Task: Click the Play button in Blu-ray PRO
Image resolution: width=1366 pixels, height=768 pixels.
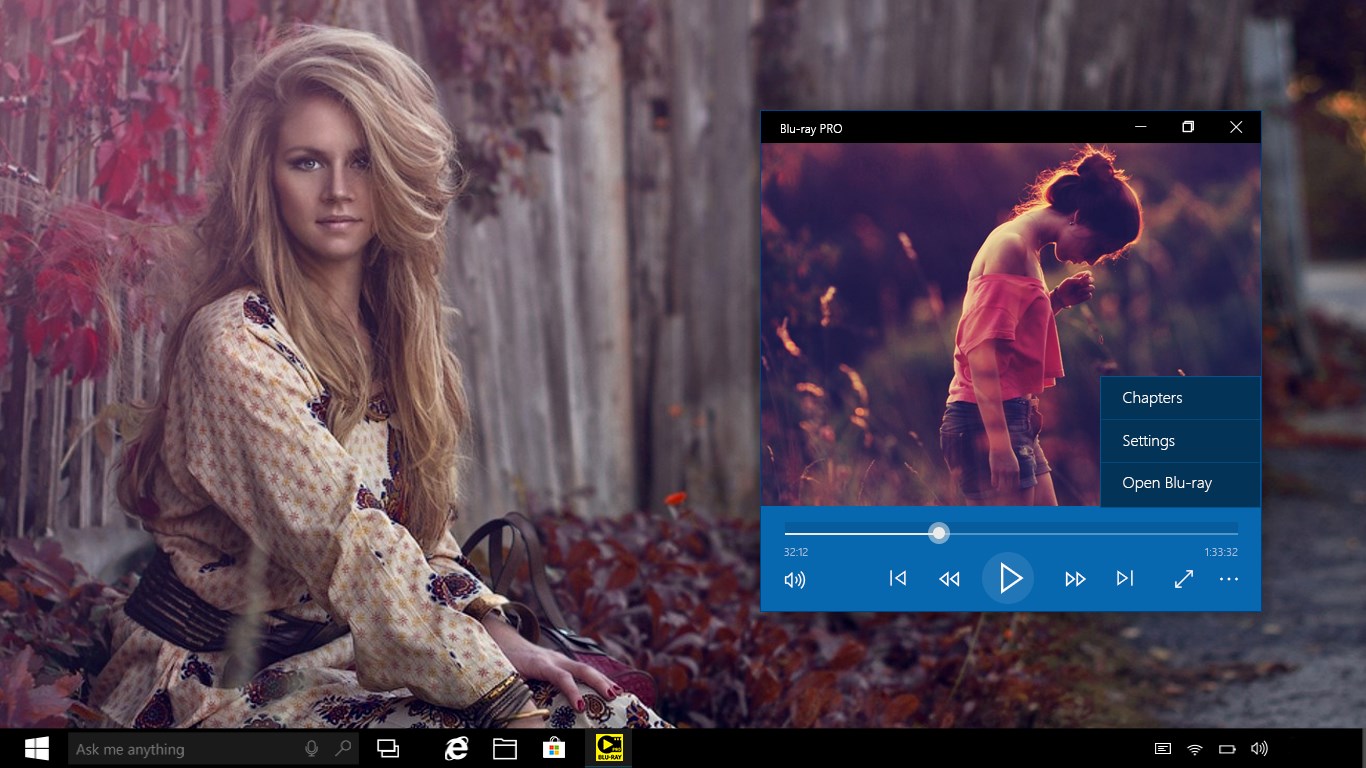Action: tap(1008, 578)
